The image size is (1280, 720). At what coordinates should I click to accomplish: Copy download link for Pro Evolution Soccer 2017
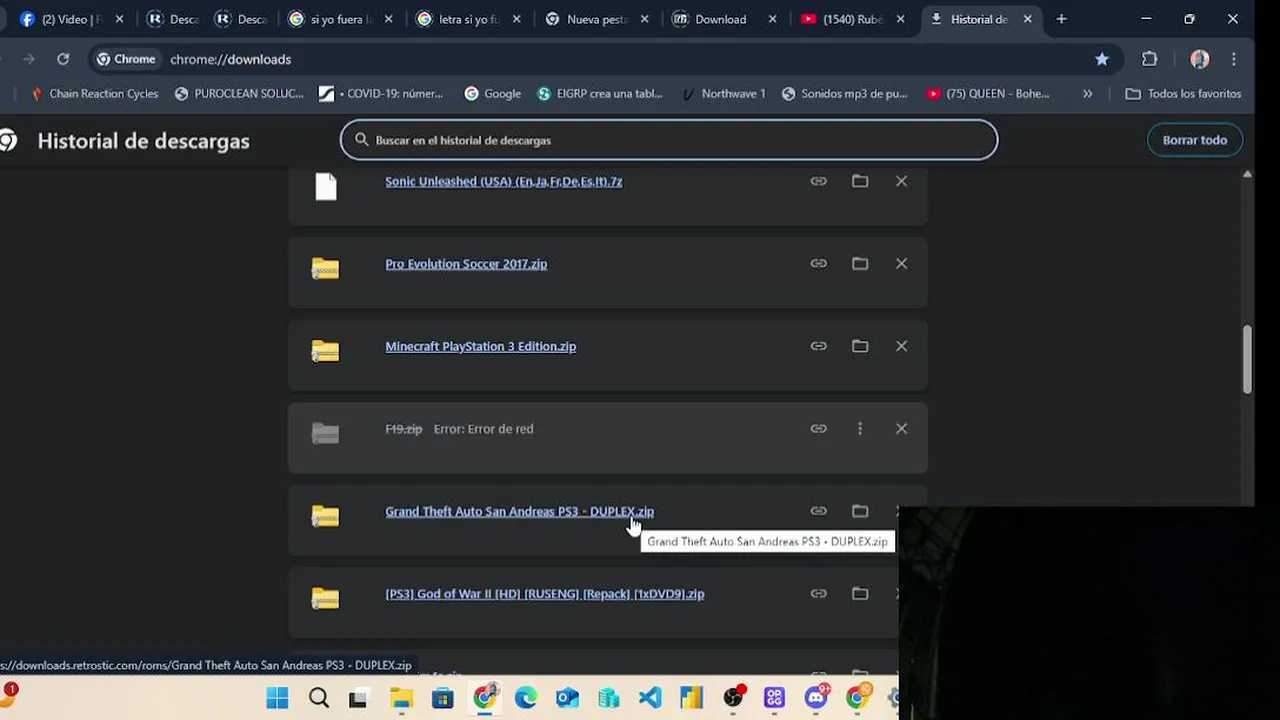[x=818, y=264]
